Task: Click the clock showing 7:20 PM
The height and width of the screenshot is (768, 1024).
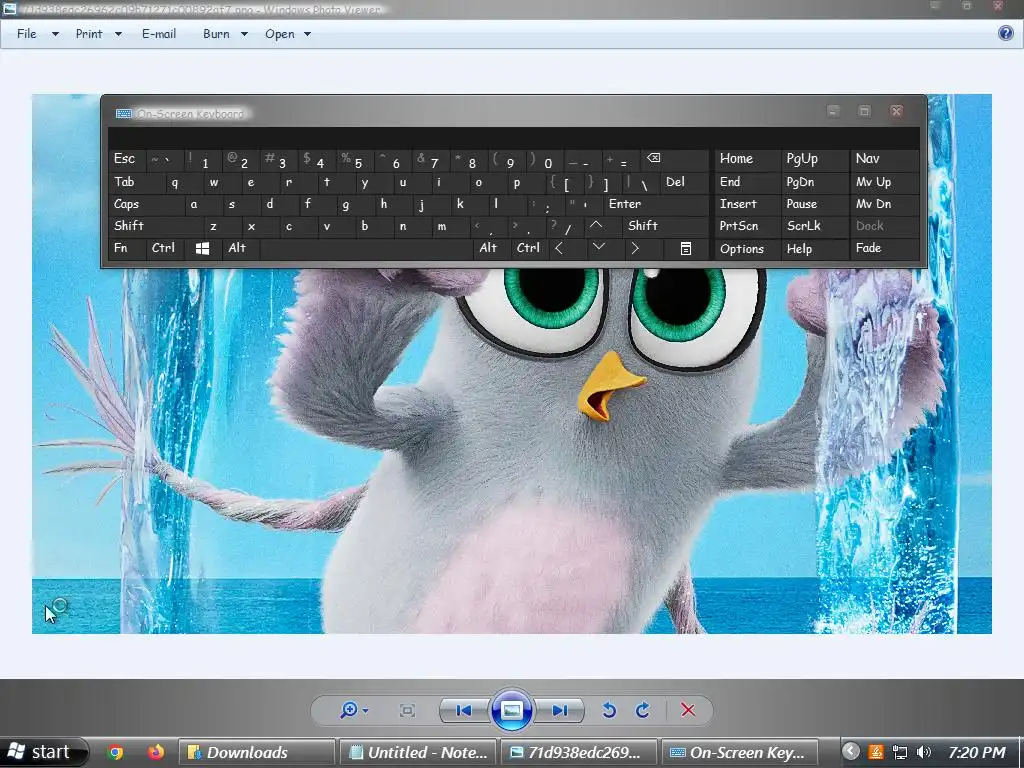Action: (977, 752)
